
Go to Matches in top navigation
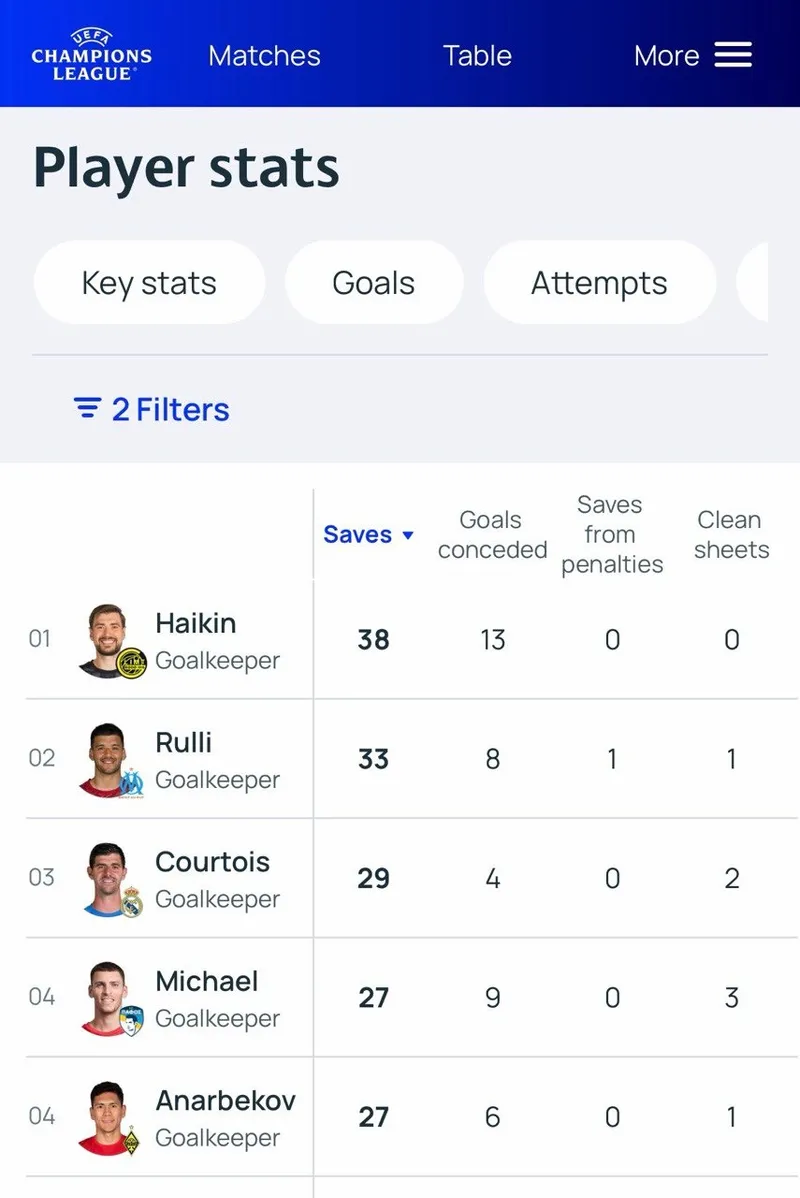(264, 56)
